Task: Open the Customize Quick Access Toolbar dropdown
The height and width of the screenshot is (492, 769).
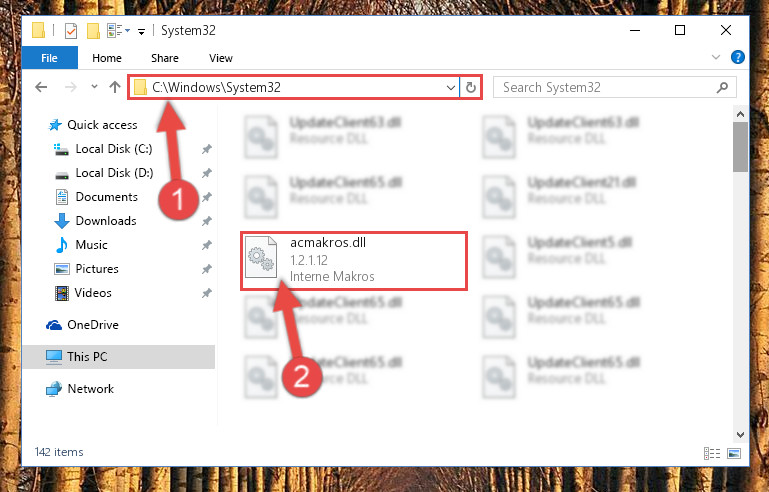Action: tap(141, 32)
